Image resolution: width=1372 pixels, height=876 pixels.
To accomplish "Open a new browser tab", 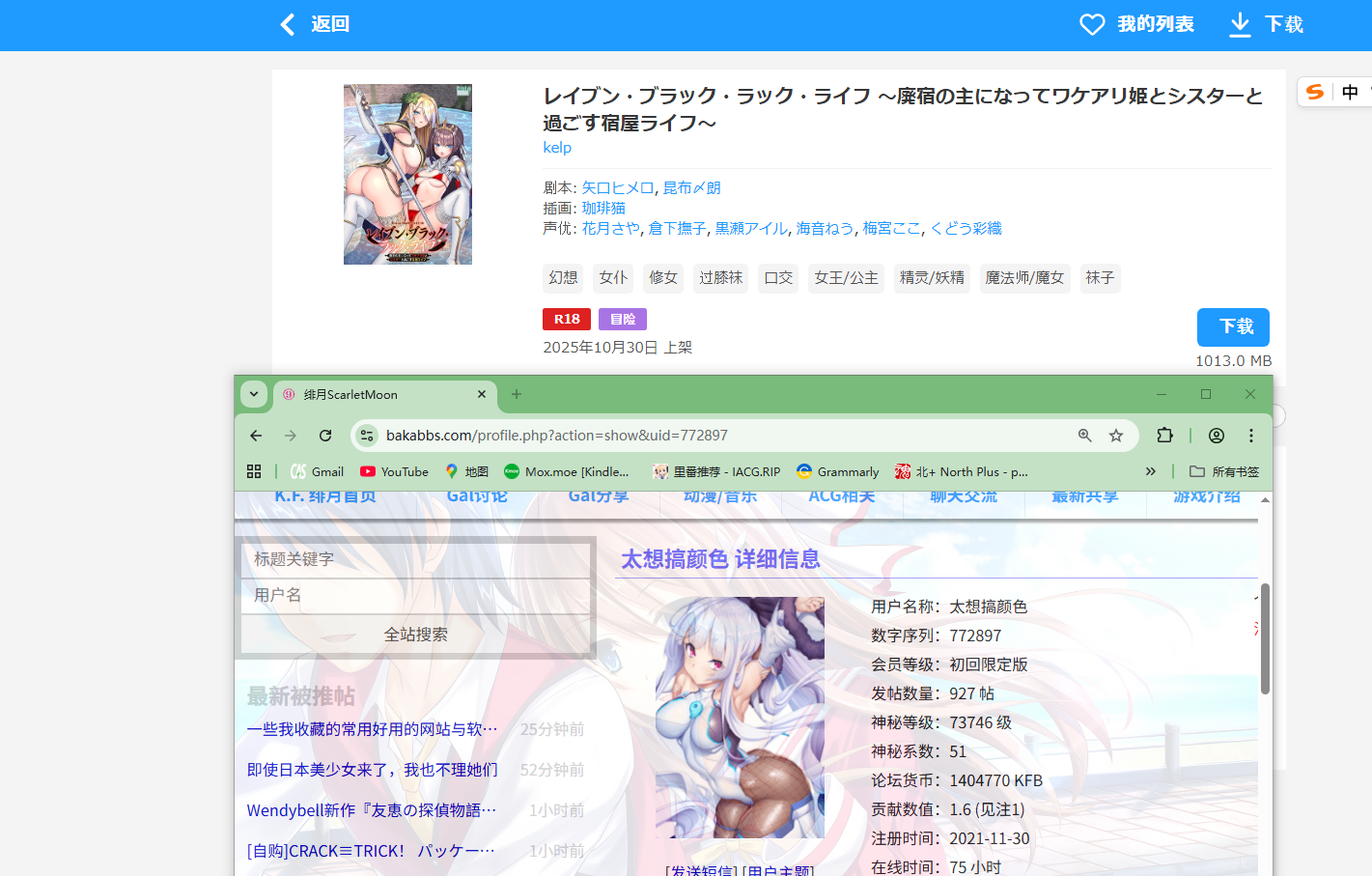I will tap(517, 394).
